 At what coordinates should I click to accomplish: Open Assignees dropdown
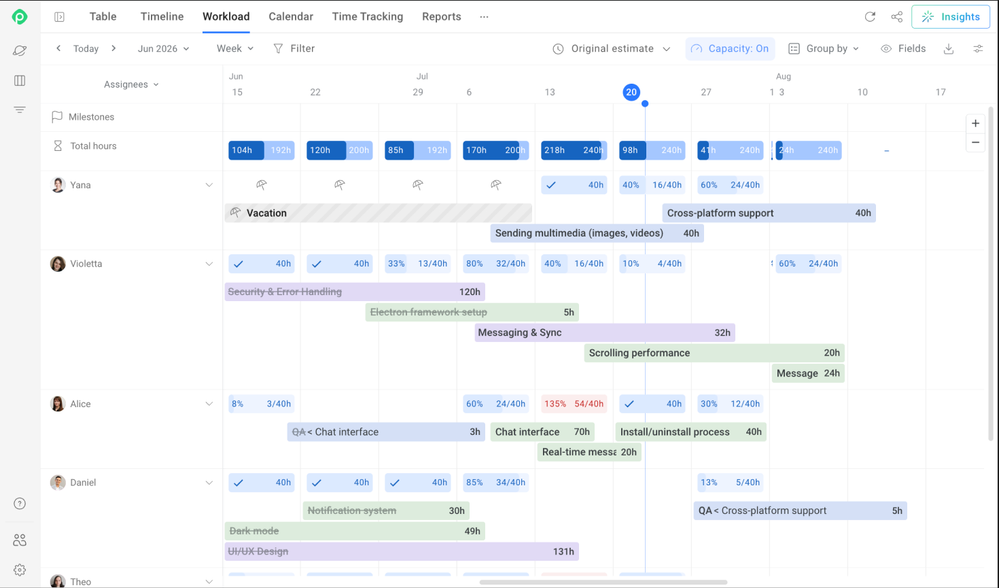pos(131,84)
